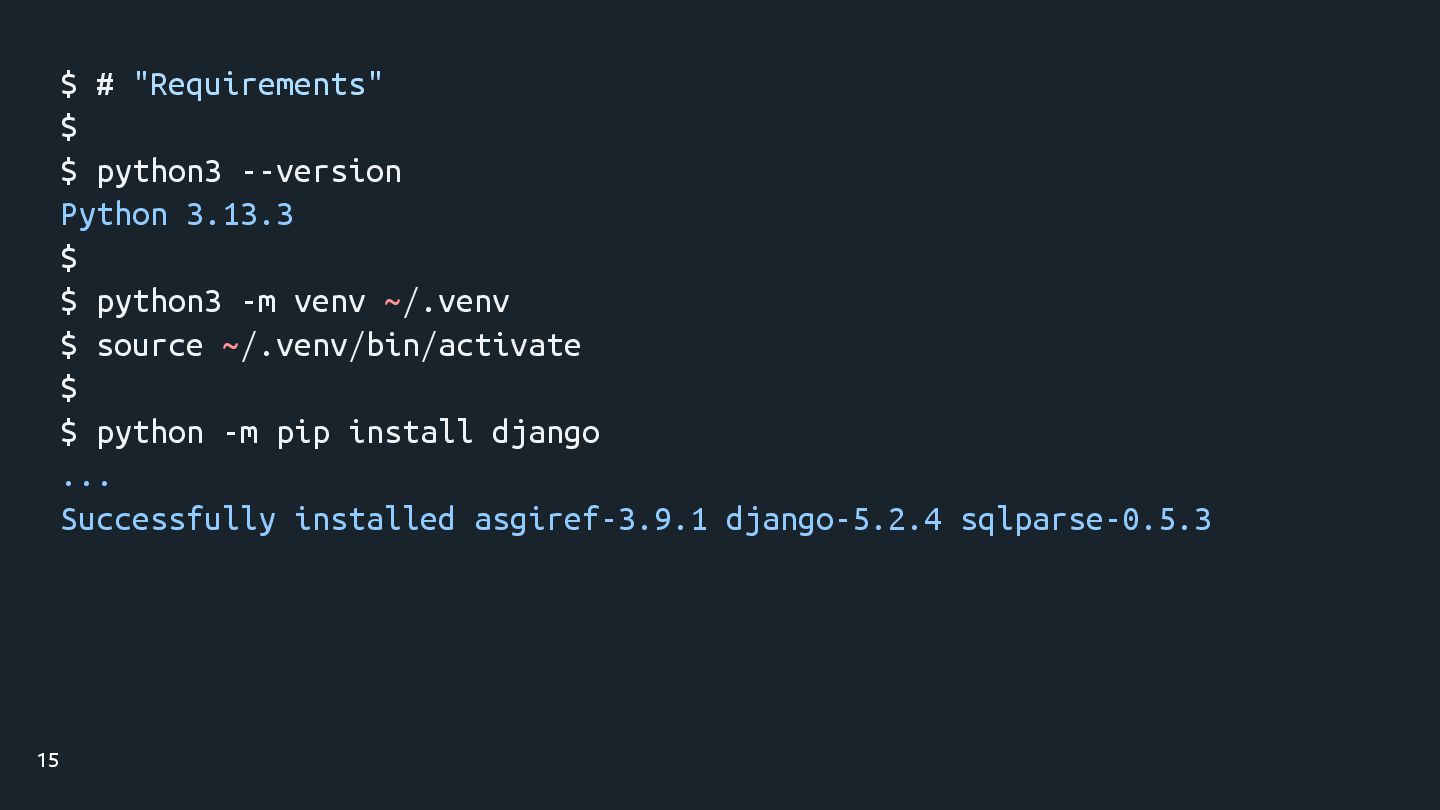Click the empty prompt below Requirements line
The width and height of the screenshot is (1440, 810).
[69, 127]
